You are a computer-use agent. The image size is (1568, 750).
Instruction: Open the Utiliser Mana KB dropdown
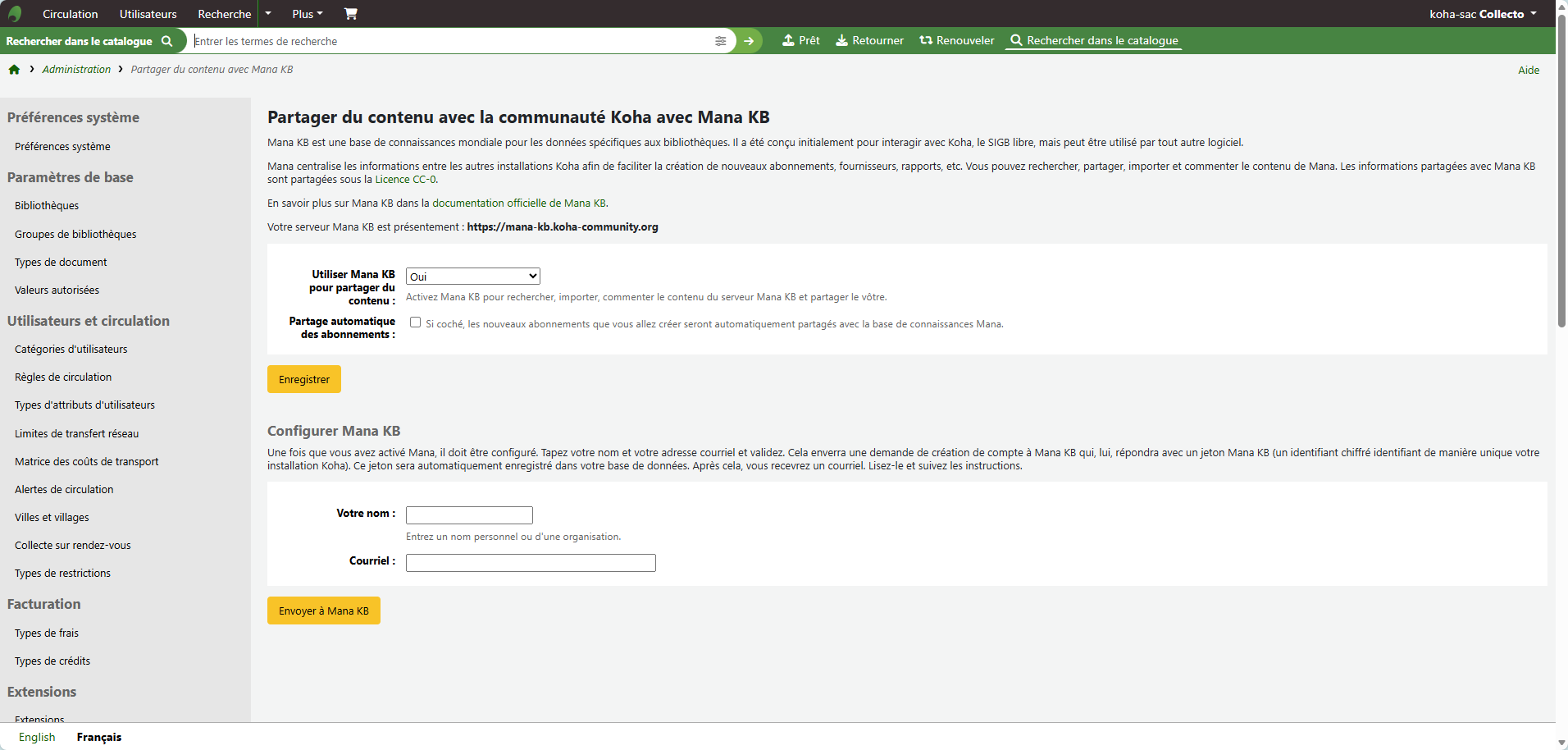tap(472, 277)
